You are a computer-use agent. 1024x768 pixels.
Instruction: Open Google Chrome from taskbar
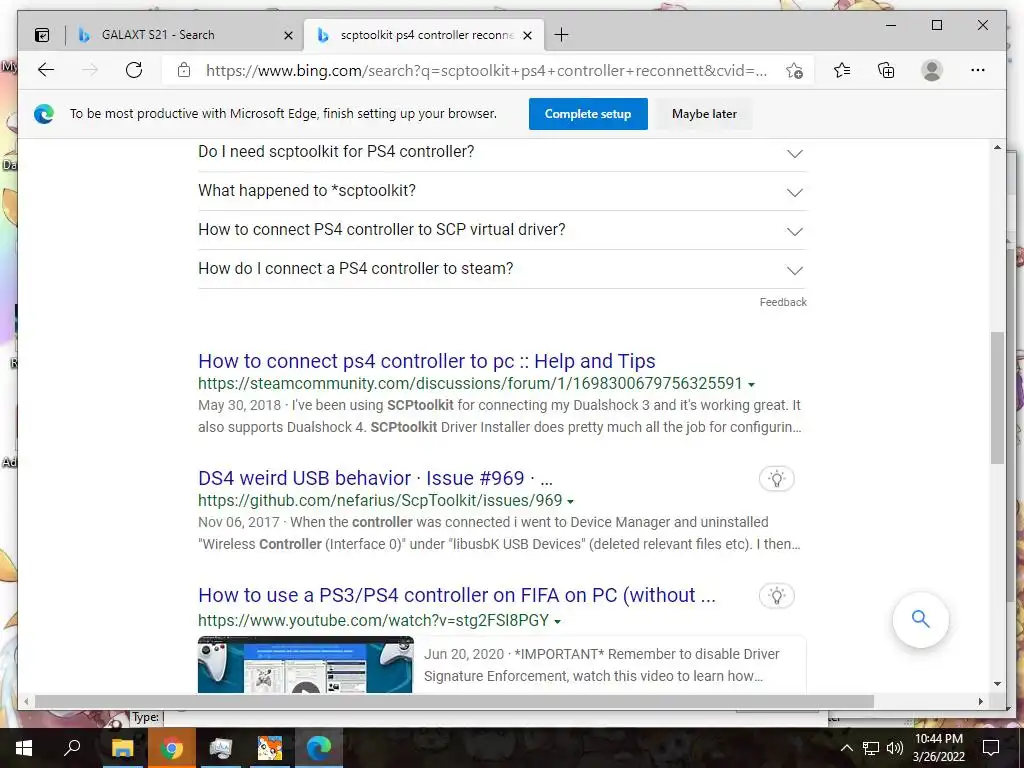tap(171, 748)
